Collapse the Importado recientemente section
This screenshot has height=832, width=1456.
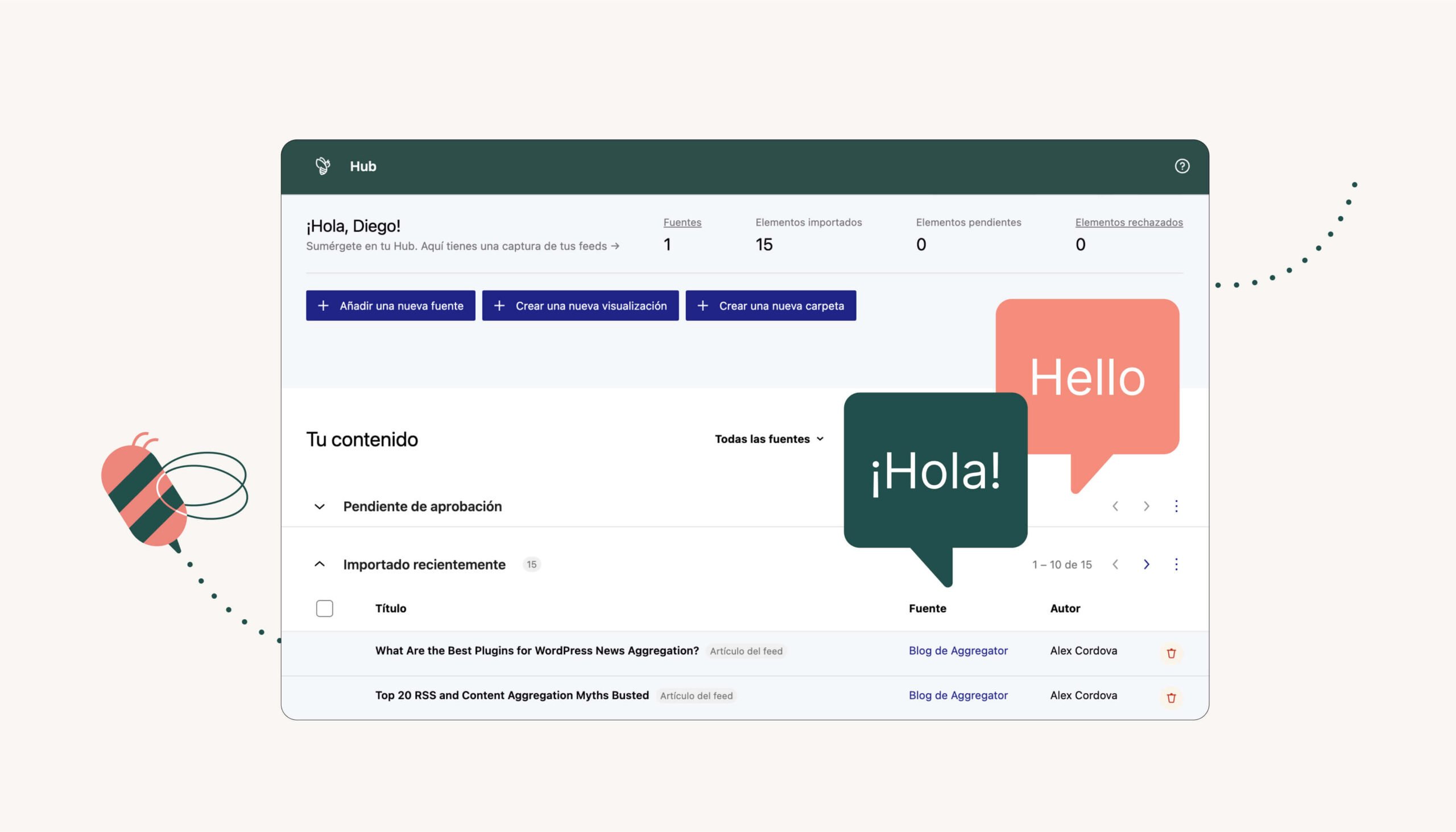point(320,565)
